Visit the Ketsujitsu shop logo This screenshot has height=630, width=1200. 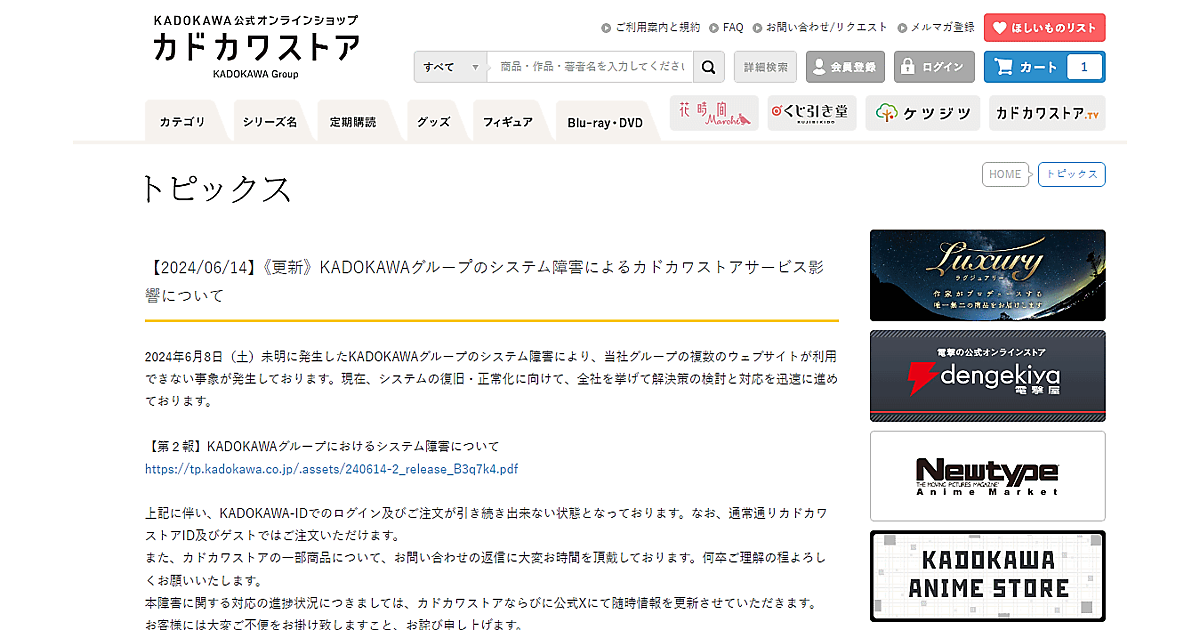point(922,114)
